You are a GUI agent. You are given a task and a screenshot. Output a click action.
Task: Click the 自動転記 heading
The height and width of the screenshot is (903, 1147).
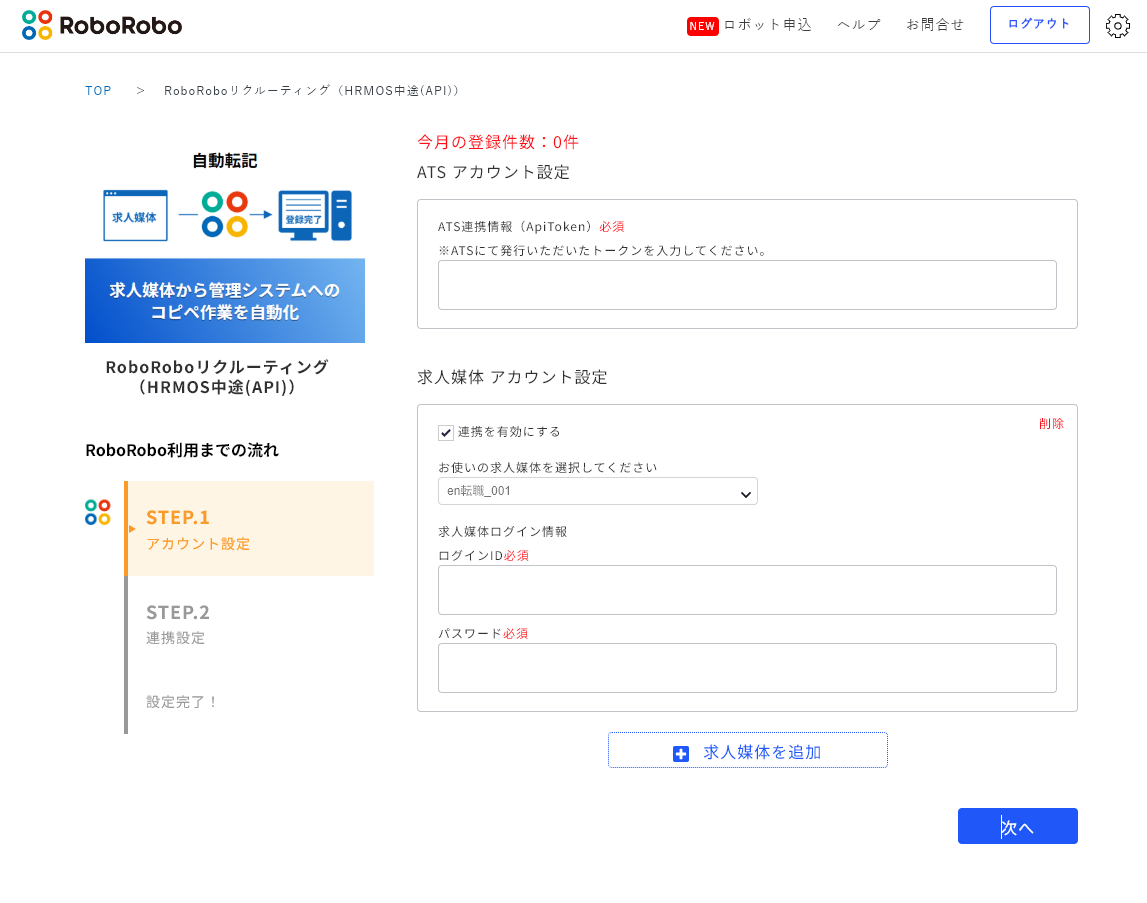(x=225, y=161)
